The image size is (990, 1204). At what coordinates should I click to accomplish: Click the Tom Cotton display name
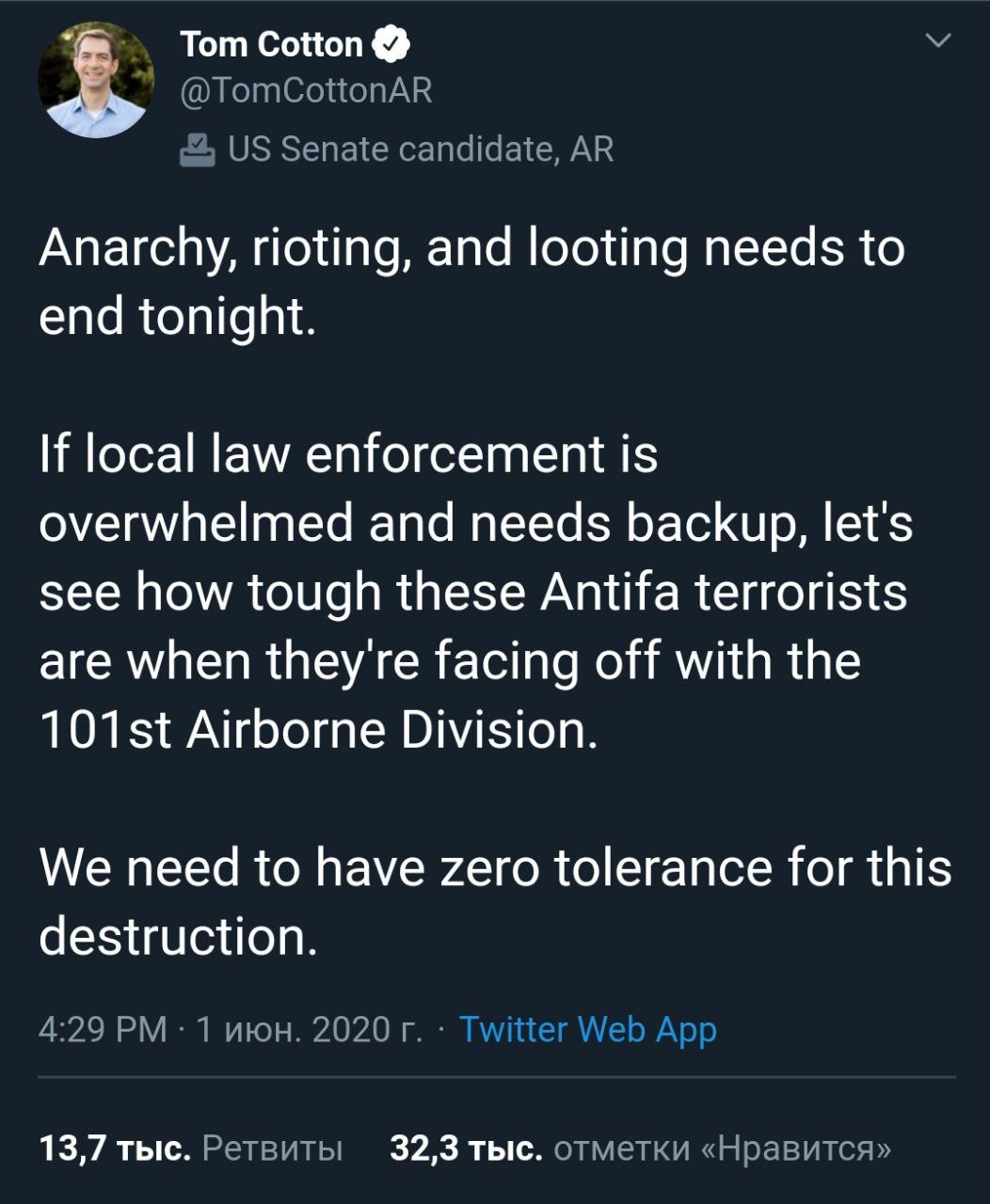[271, 44]
